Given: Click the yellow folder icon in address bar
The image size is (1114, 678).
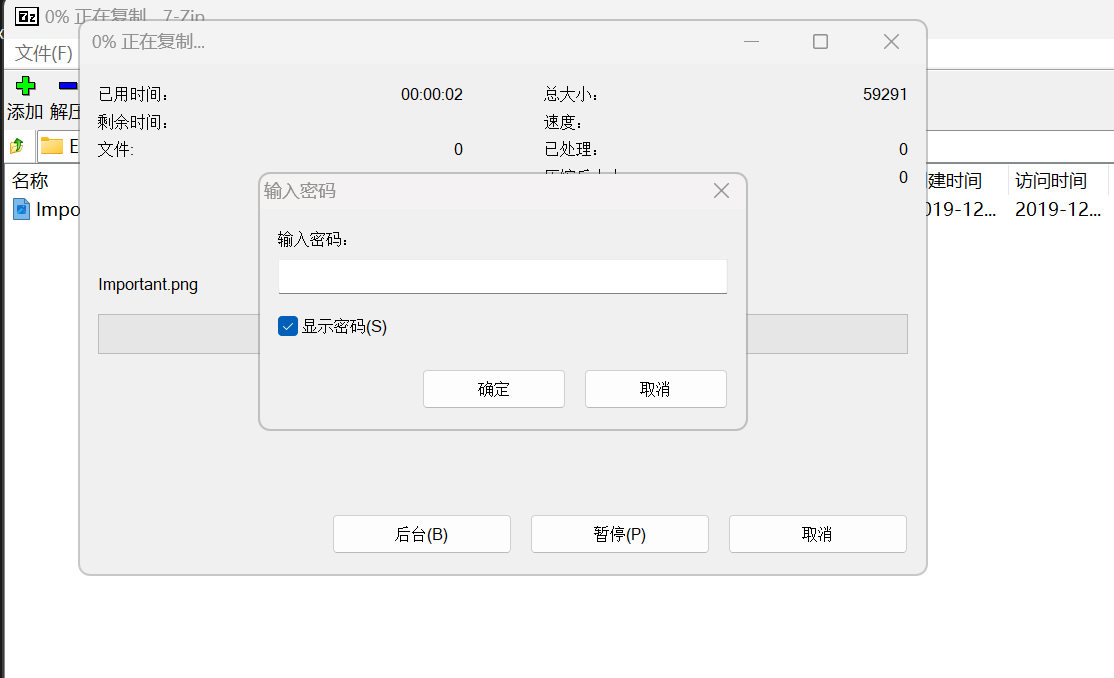Looking at the screenshot, I should tap(52, 146).
